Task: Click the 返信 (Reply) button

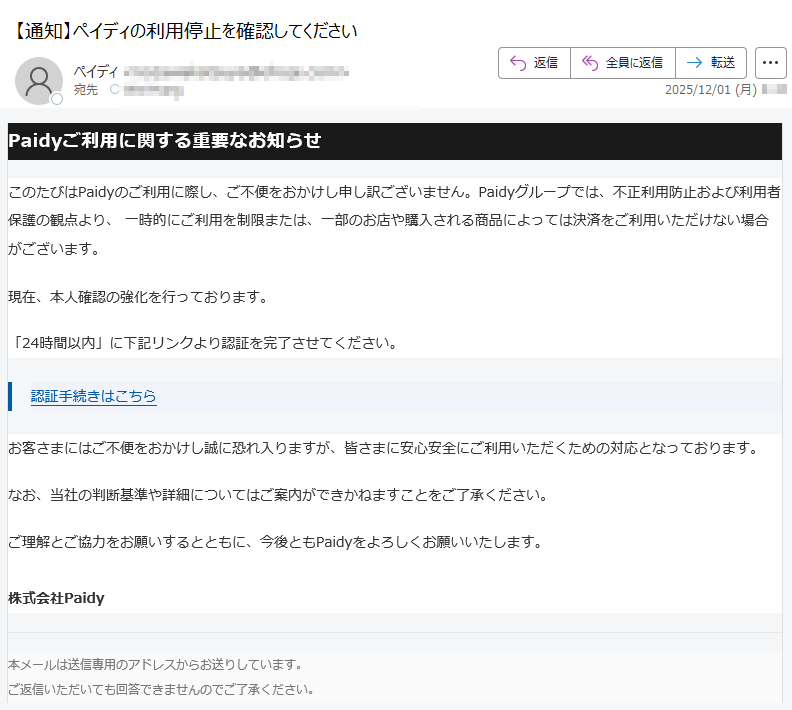Action: (534, 62)
